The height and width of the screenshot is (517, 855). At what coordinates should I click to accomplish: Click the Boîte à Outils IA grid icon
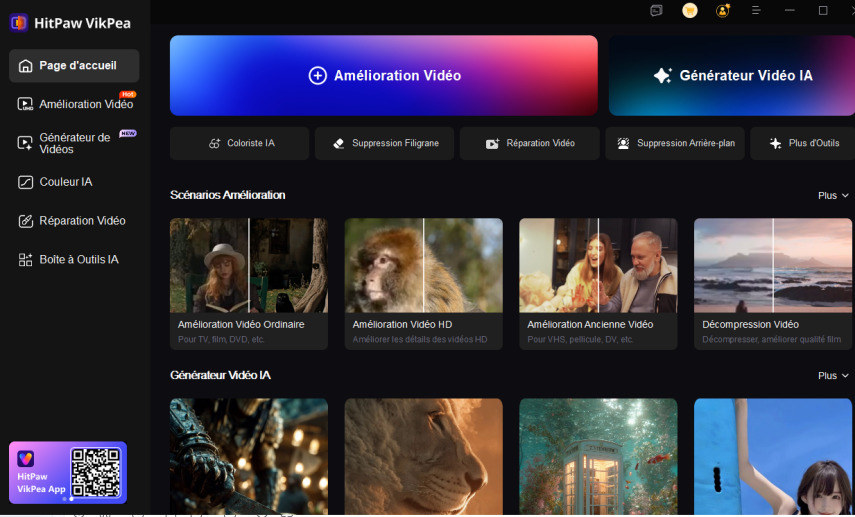pyautogui.click(x=25, y=260)
